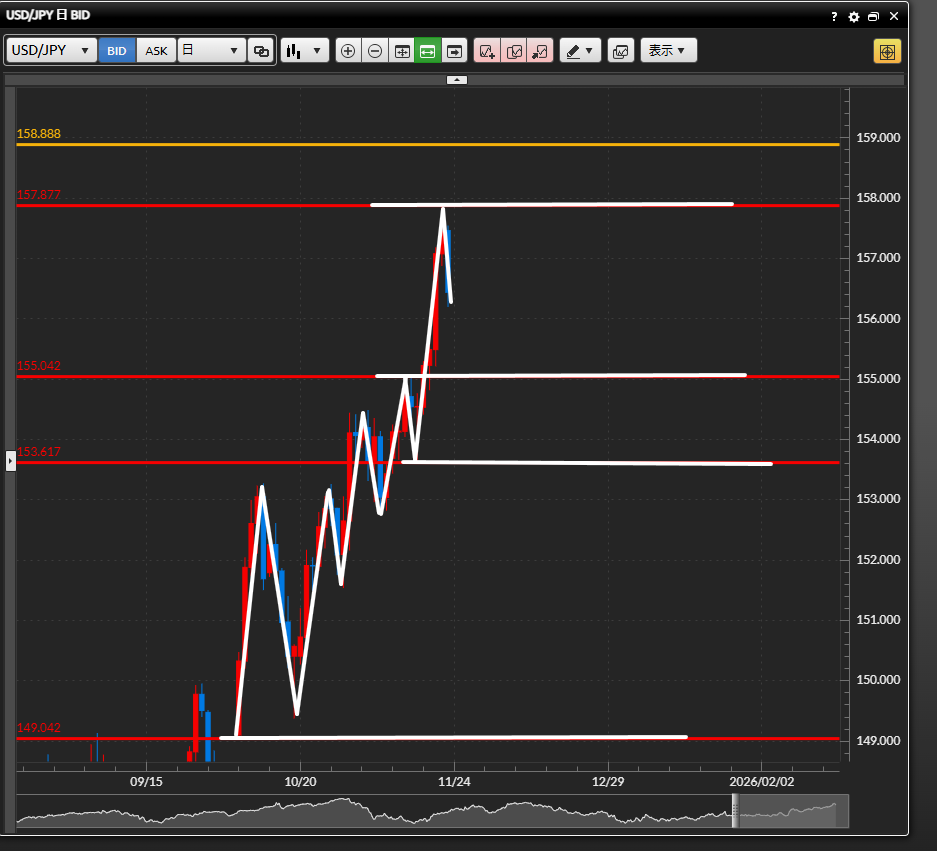This screenshot has height=851, width=937.
Task: Click the link/duplicate chart icon beside timeframe
Action: tap(261, 51)
